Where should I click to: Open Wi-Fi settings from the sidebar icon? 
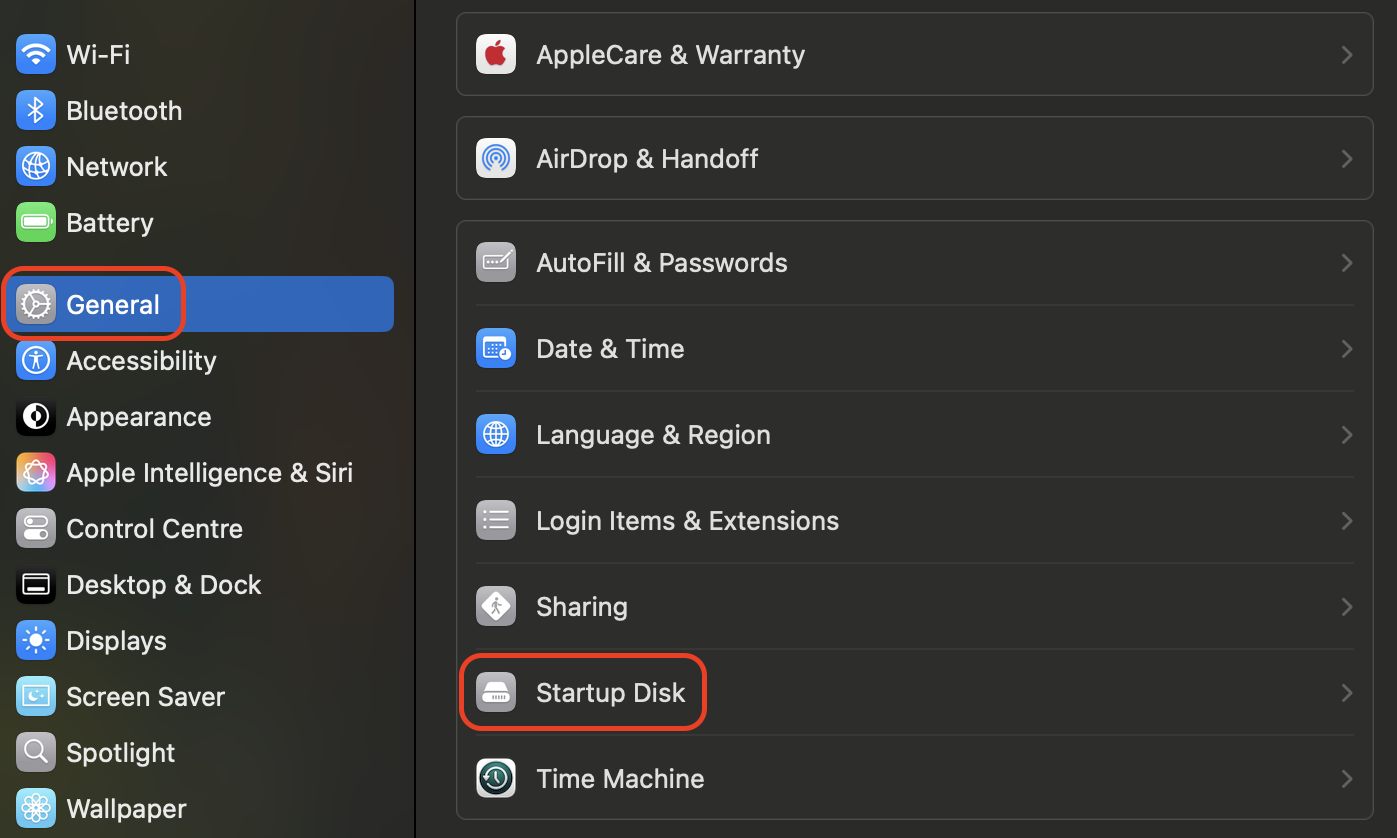tap(35, 54)
